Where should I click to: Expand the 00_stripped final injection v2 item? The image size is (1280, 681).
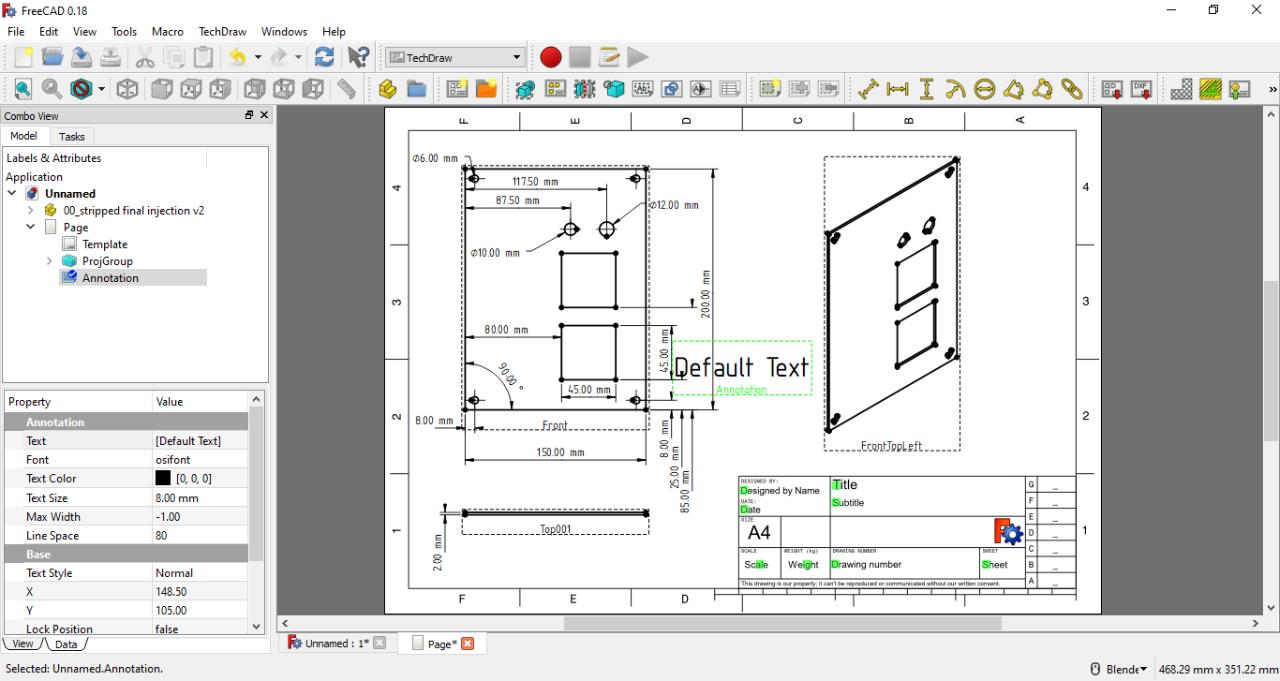pos(31,210)
